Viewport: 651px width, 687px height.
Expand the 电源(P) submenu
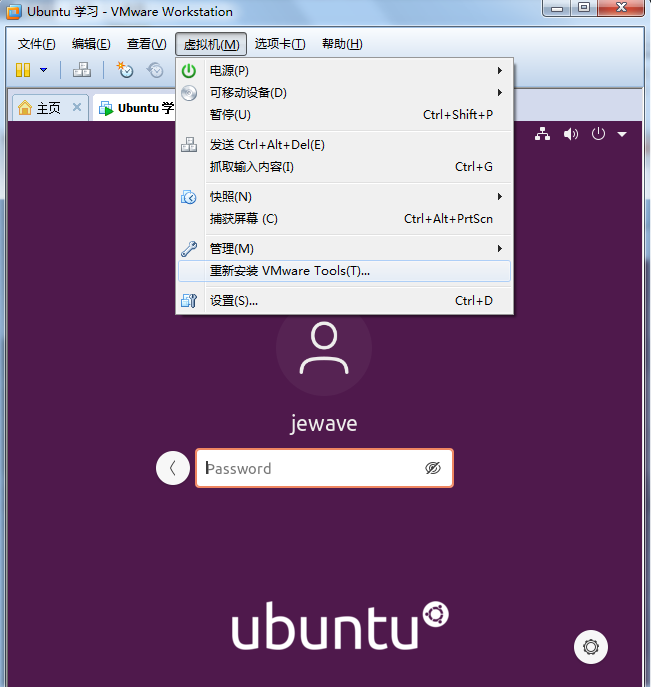(x=344, y=71)
